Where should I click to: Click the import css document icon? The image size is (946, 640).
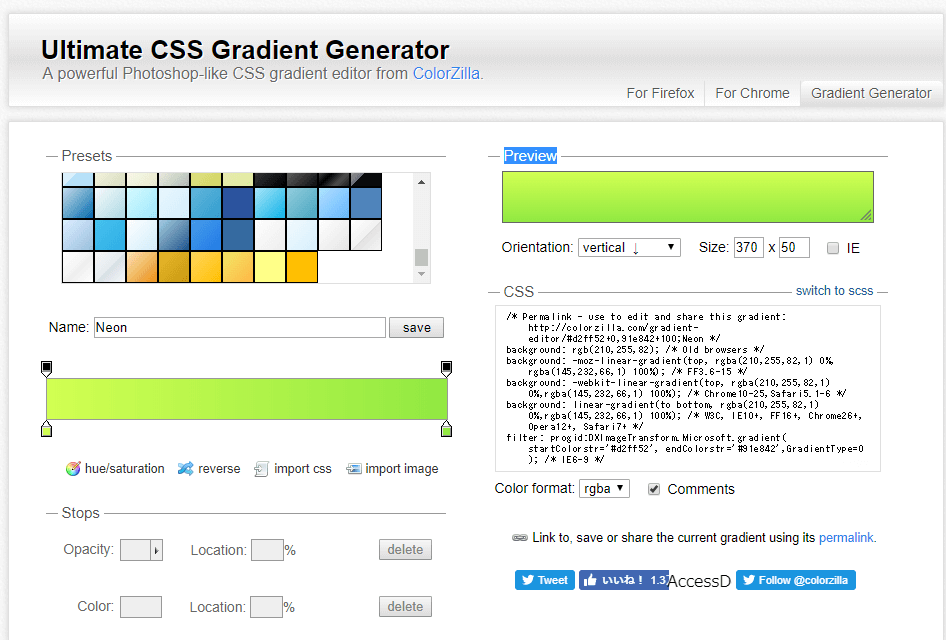coord(261,469)
